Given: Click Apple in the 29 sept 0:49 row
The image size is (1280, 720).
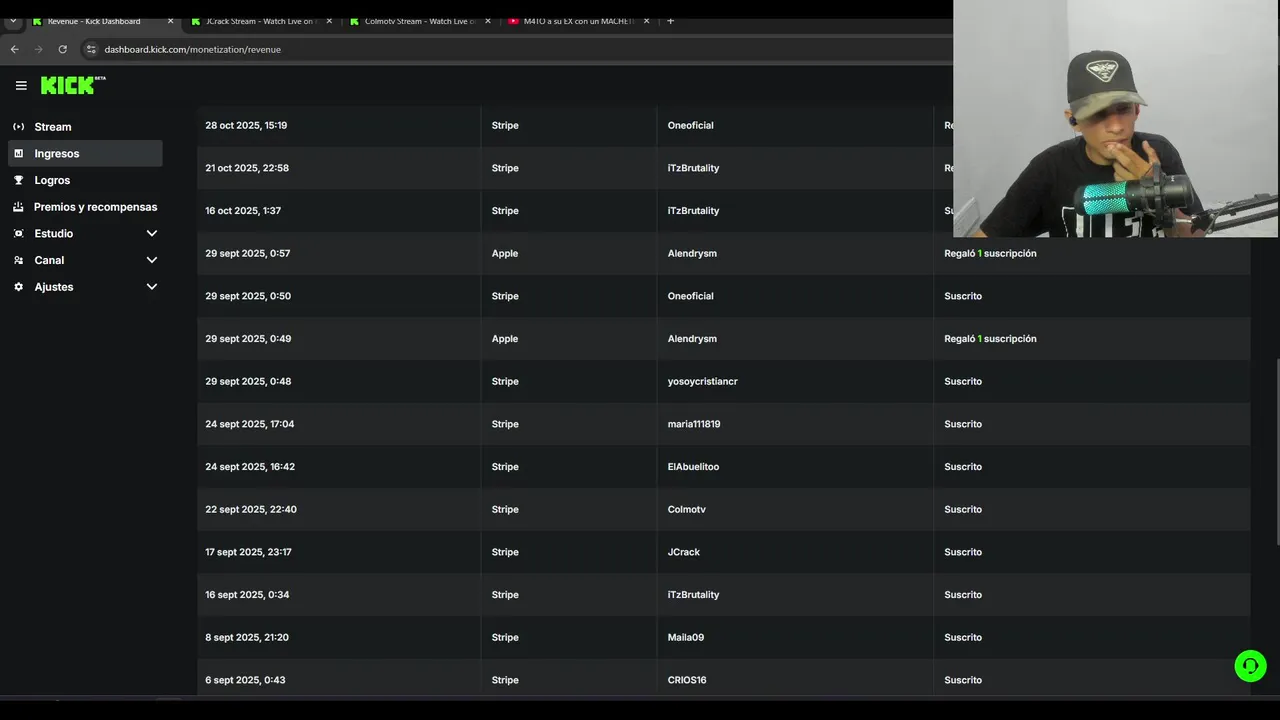Looking at the screenshot, I should point(505,339).
